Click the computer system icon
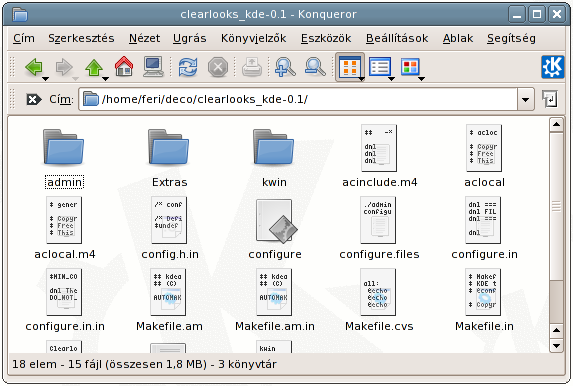 coord(153,67)
